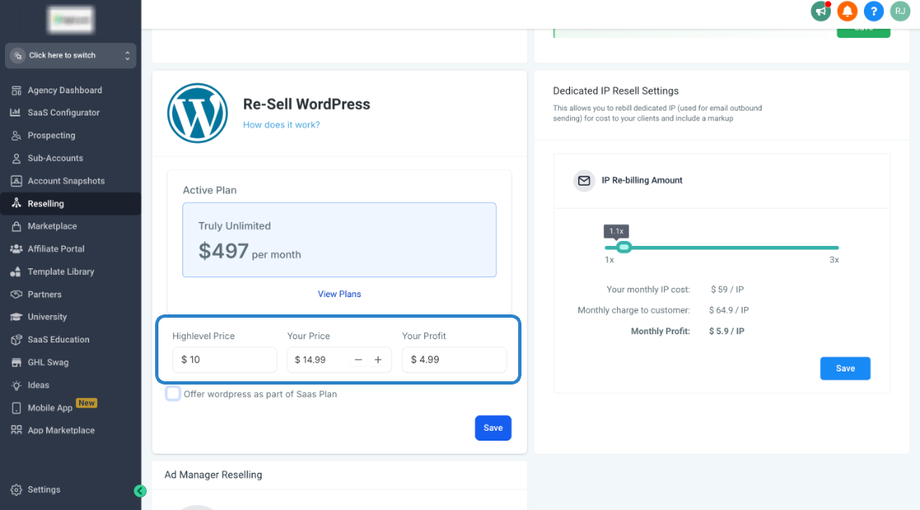Click the envelope icon beside IP Re-billing Amount

tap(584, 181)
